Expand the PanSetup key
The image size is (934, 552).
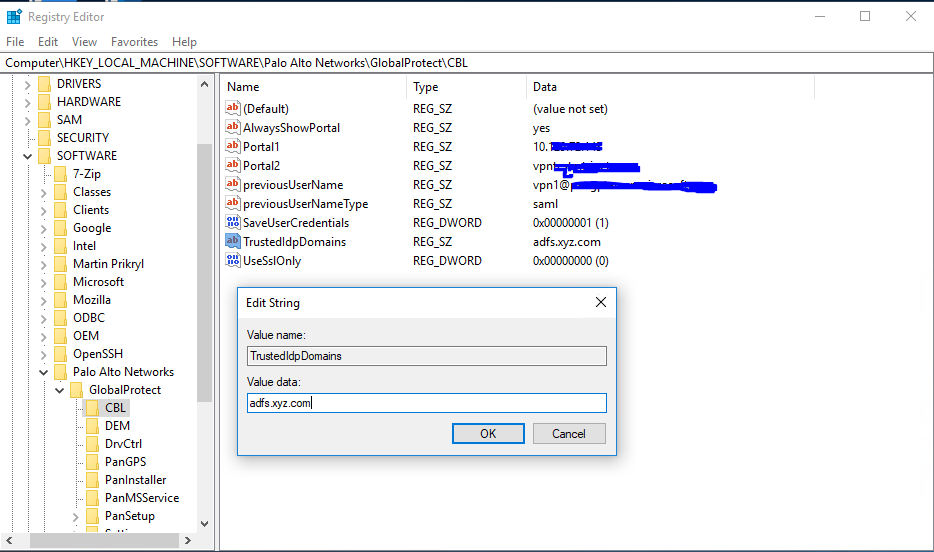pyautogui.click(x=76, y=516)
